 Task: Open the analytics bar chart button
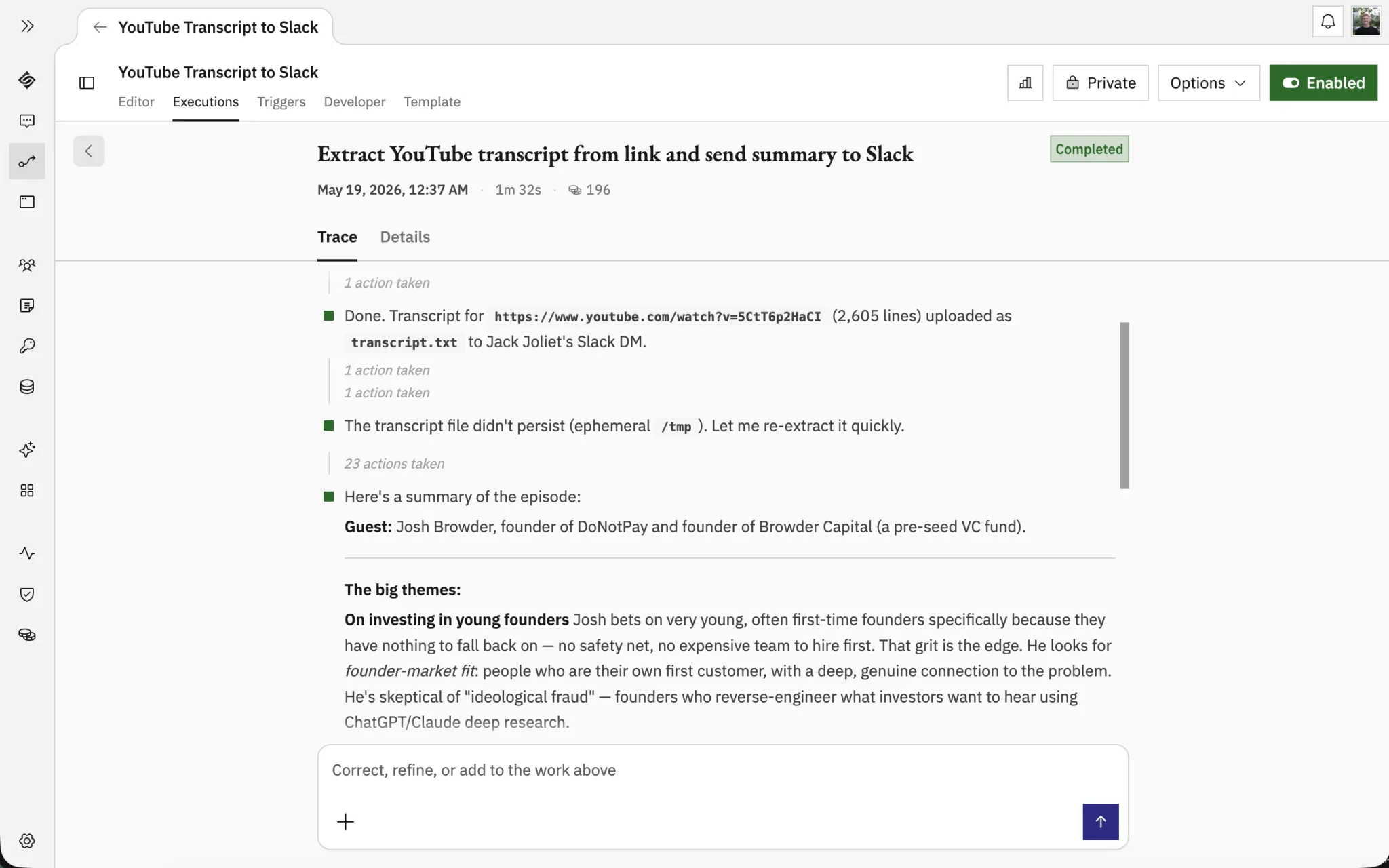pos(1025,83)
